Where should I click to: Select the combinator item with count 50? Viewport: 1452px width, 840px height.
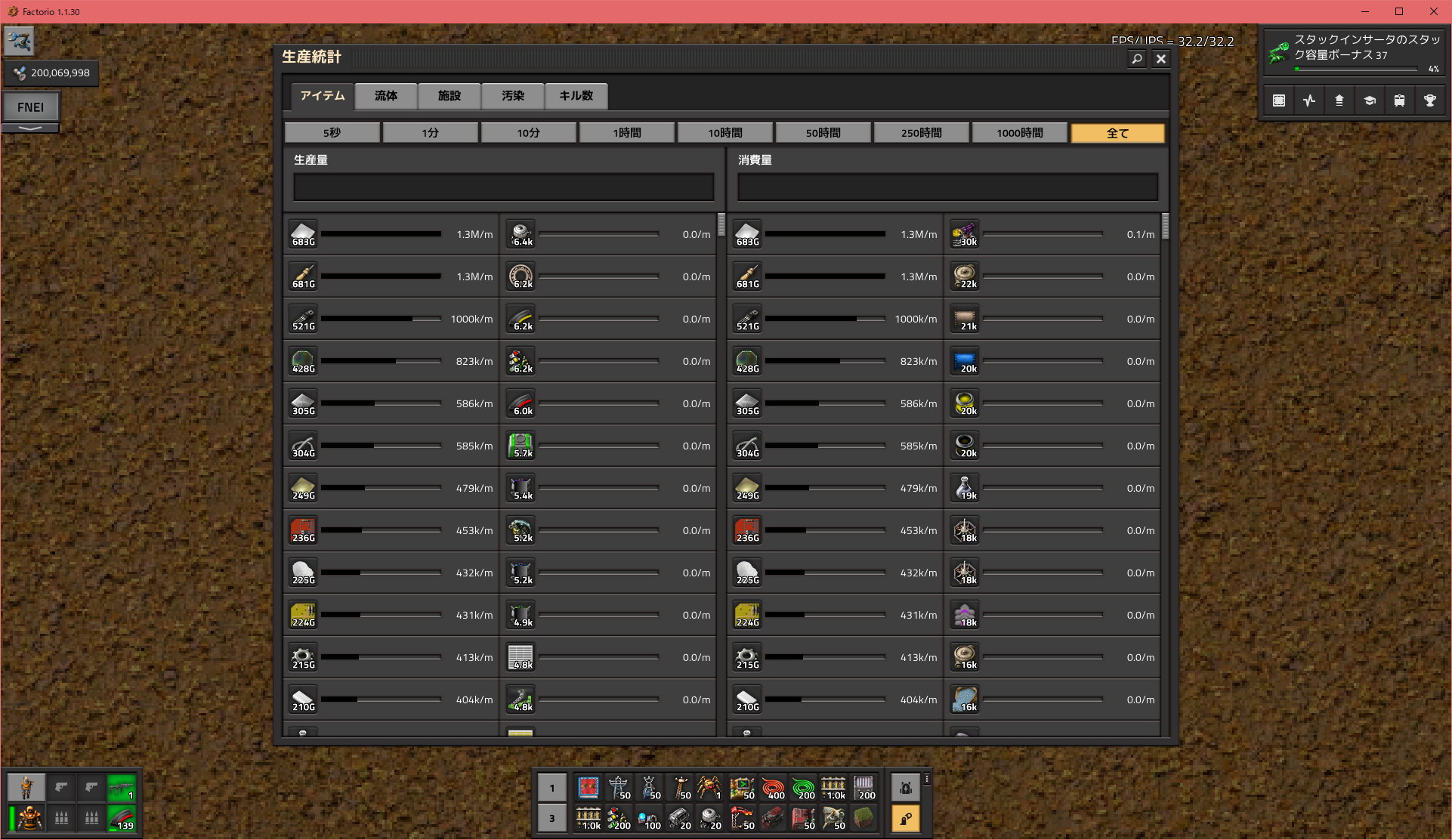click(x=743, y=788)
